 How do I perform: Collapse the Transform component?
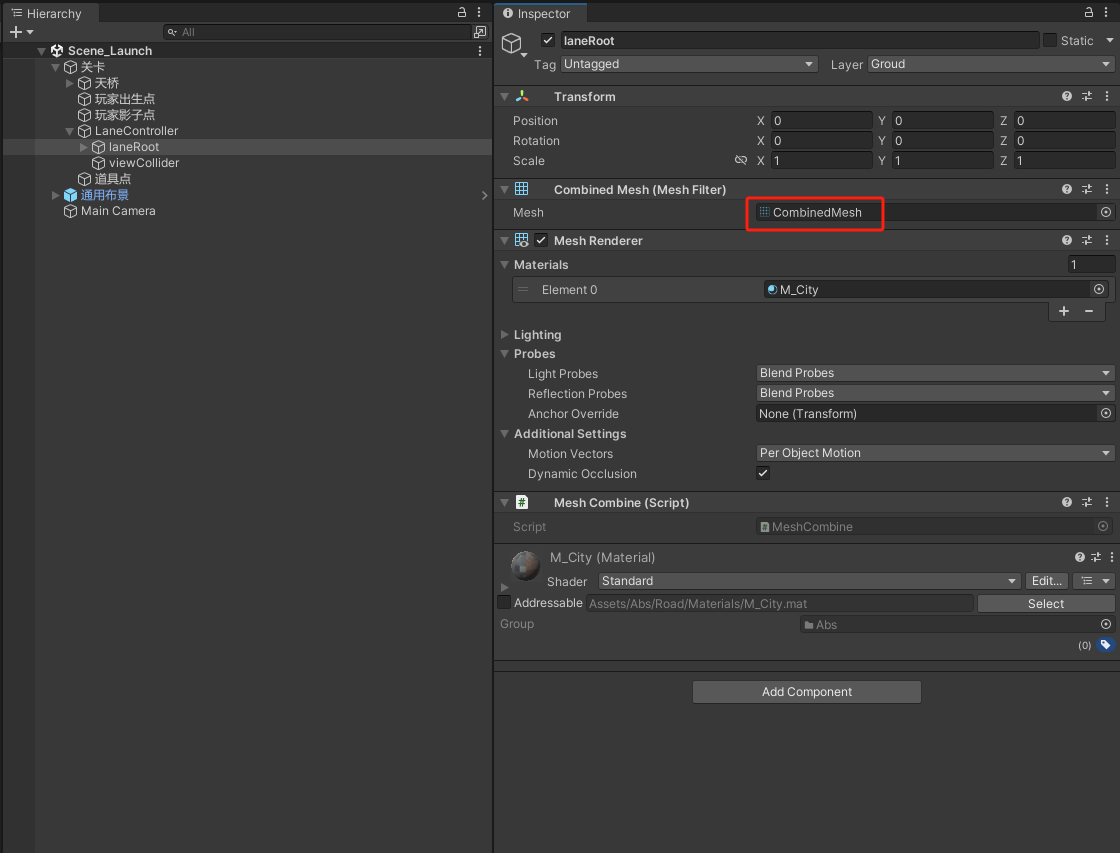pyautogui.click(x=504, y=96)
